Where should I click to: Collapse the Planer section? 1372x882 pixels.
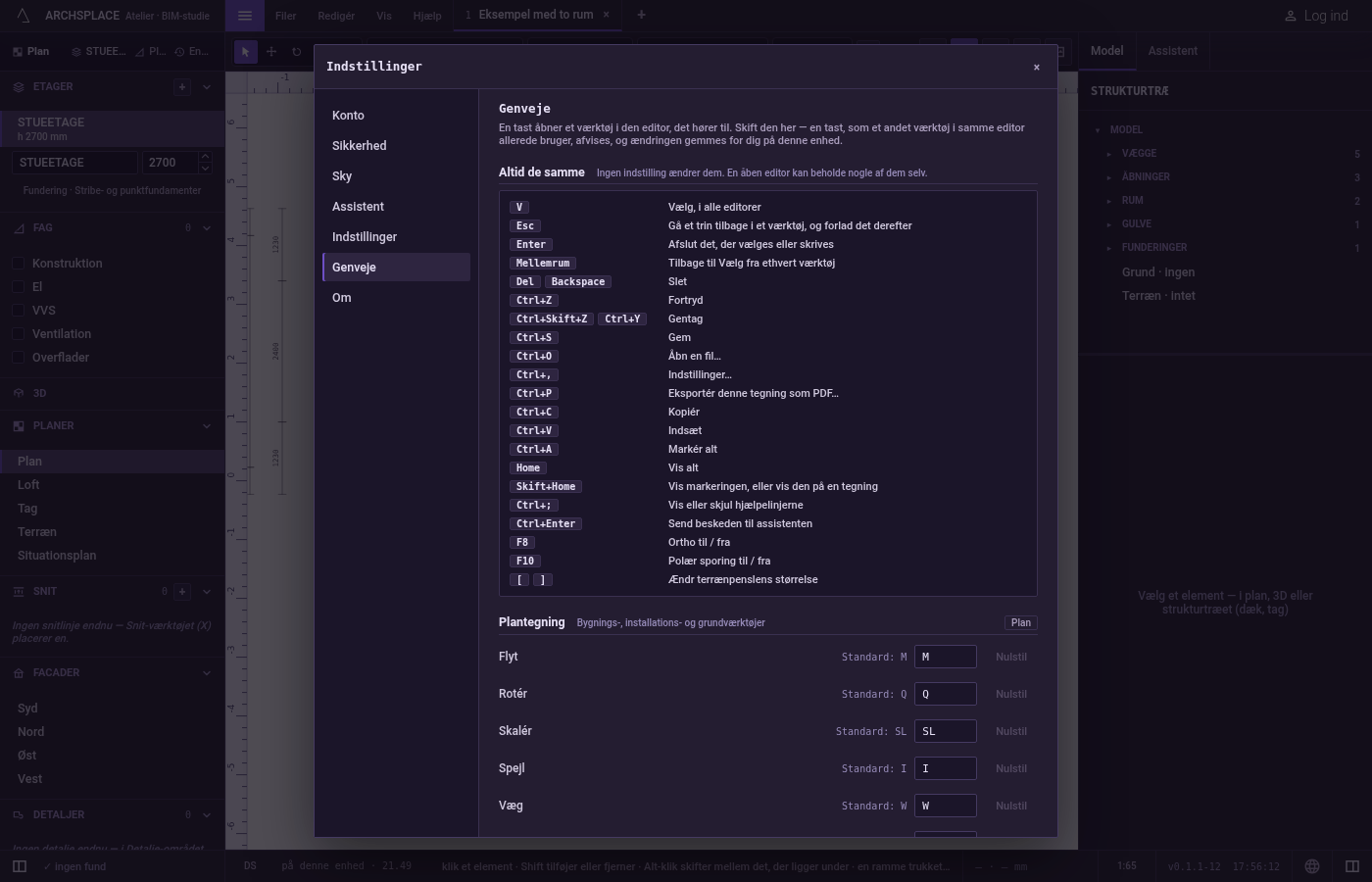tap(207, 425)
